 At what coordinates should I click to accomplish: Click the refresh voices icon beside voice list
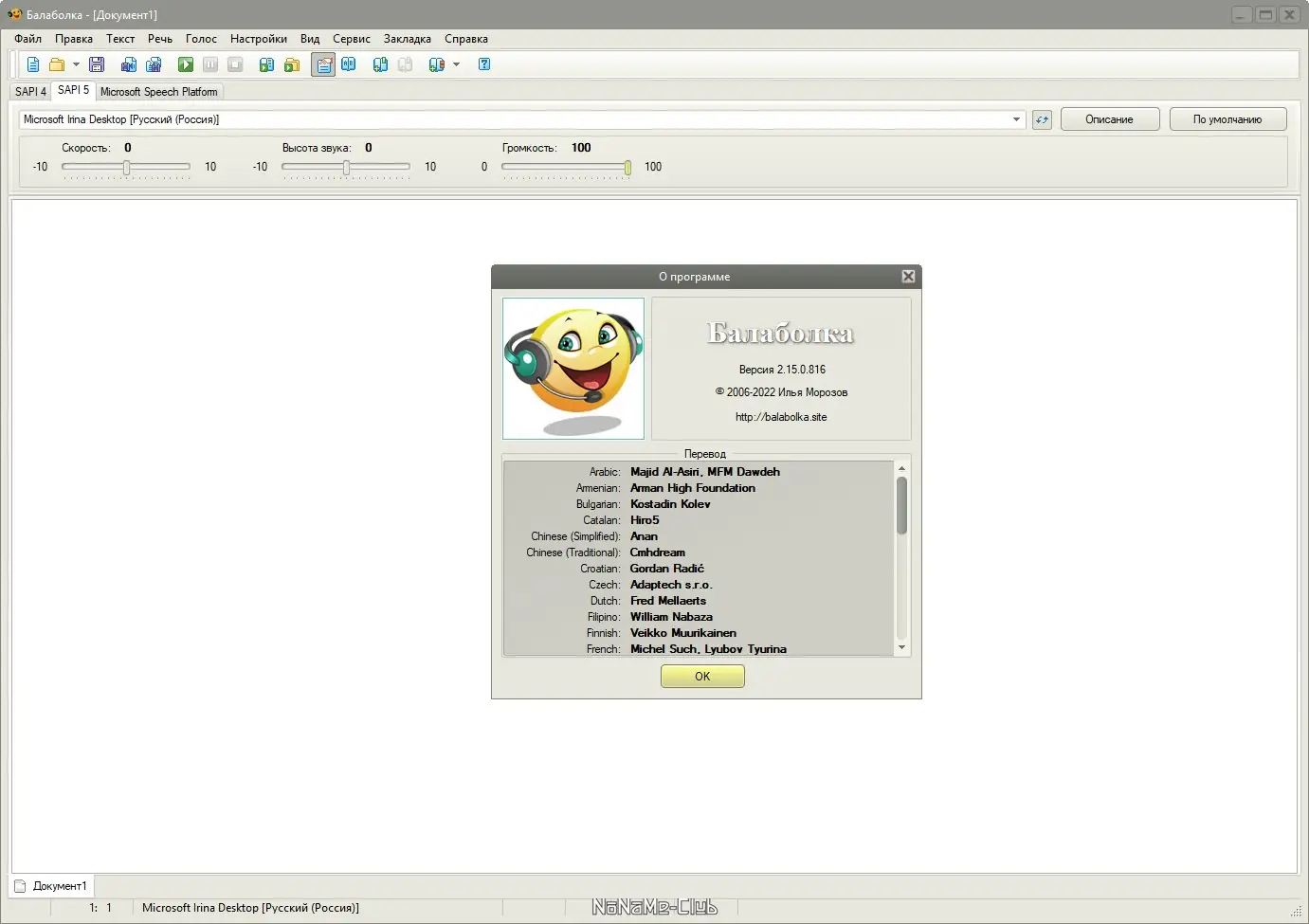[1042, 119]
